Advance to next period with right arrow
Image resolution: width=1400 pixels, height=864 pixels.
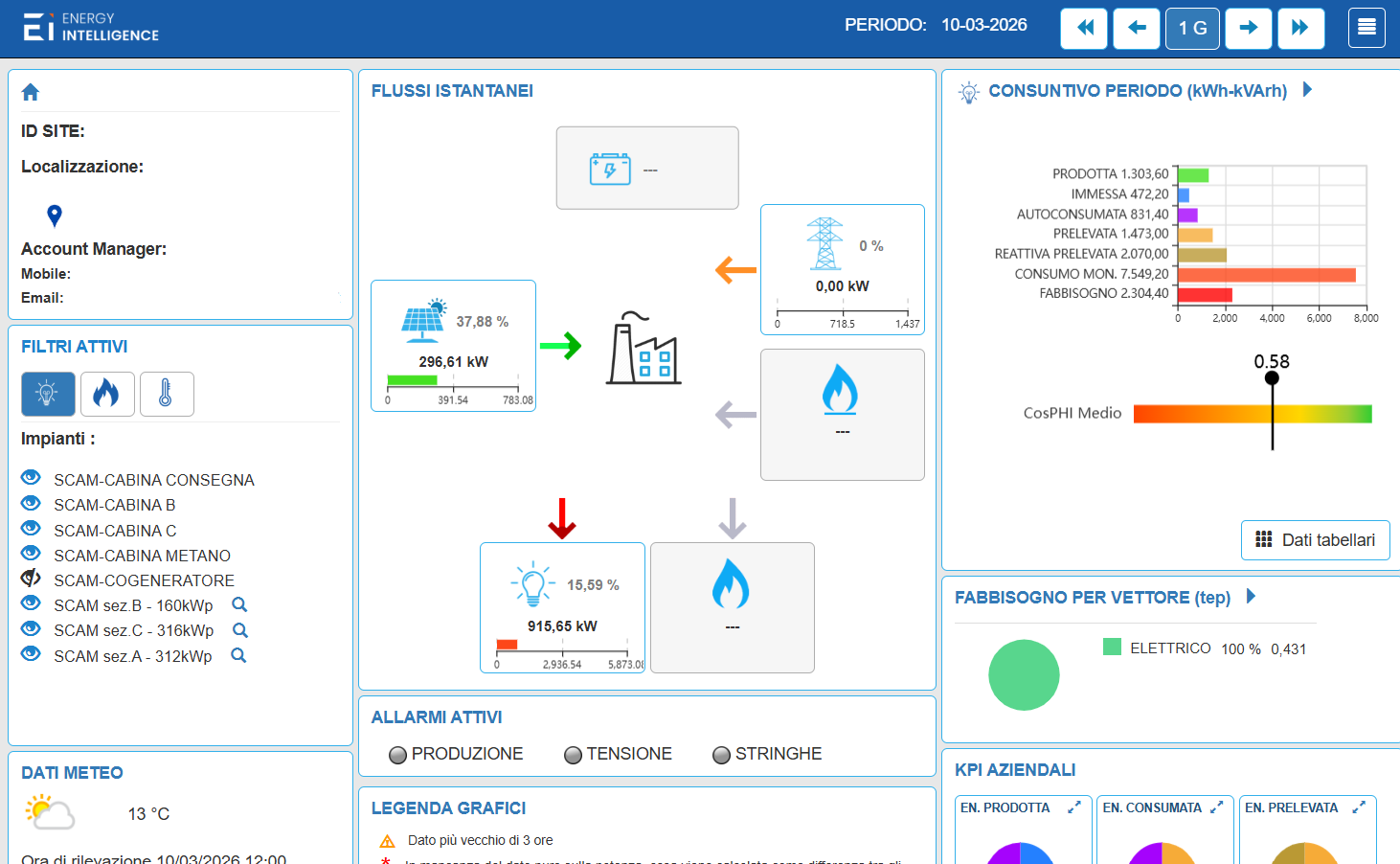point(1248,28)
